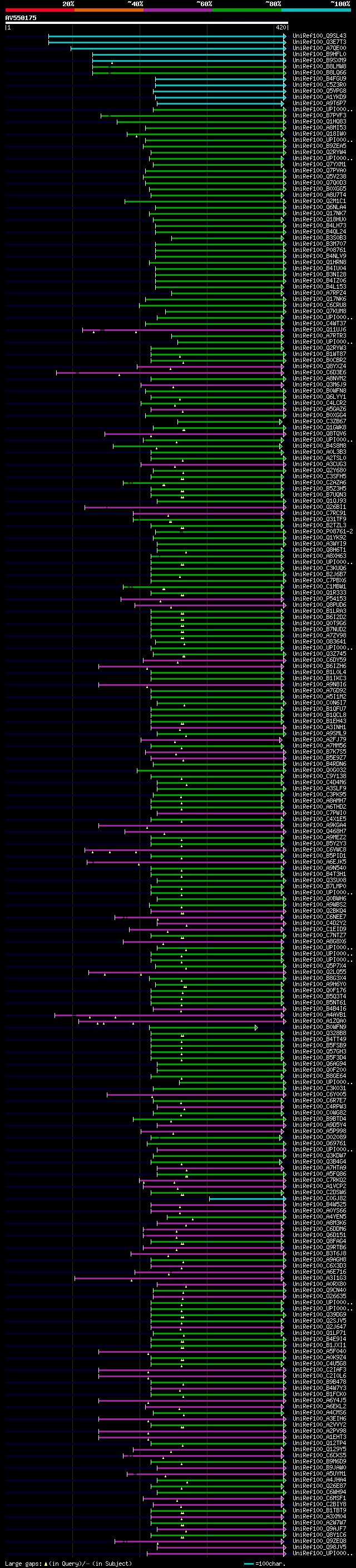Click the cyan ~100% identity legend swatch

coord(317,10)
